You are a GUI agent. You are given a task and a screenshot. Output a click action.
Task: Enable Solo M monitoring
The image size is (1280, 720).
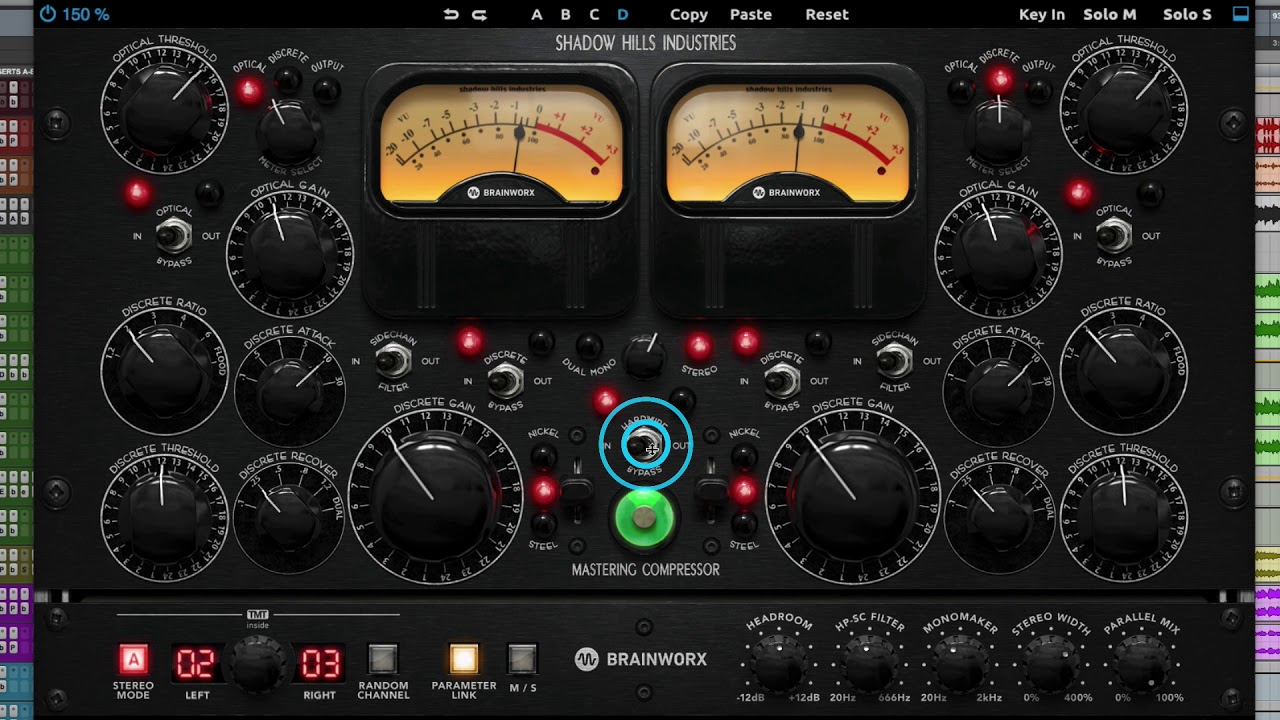click(x=1110, y=14)
